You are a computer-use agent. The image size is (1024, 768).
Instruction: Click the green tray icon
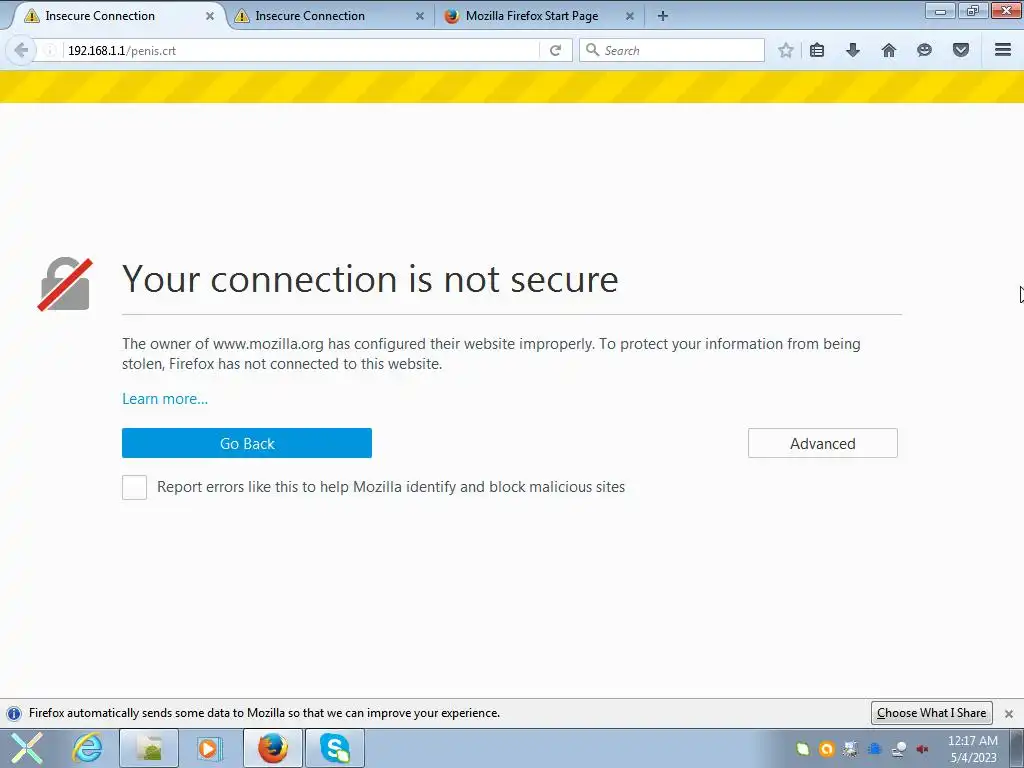click(x=803, y=749)
